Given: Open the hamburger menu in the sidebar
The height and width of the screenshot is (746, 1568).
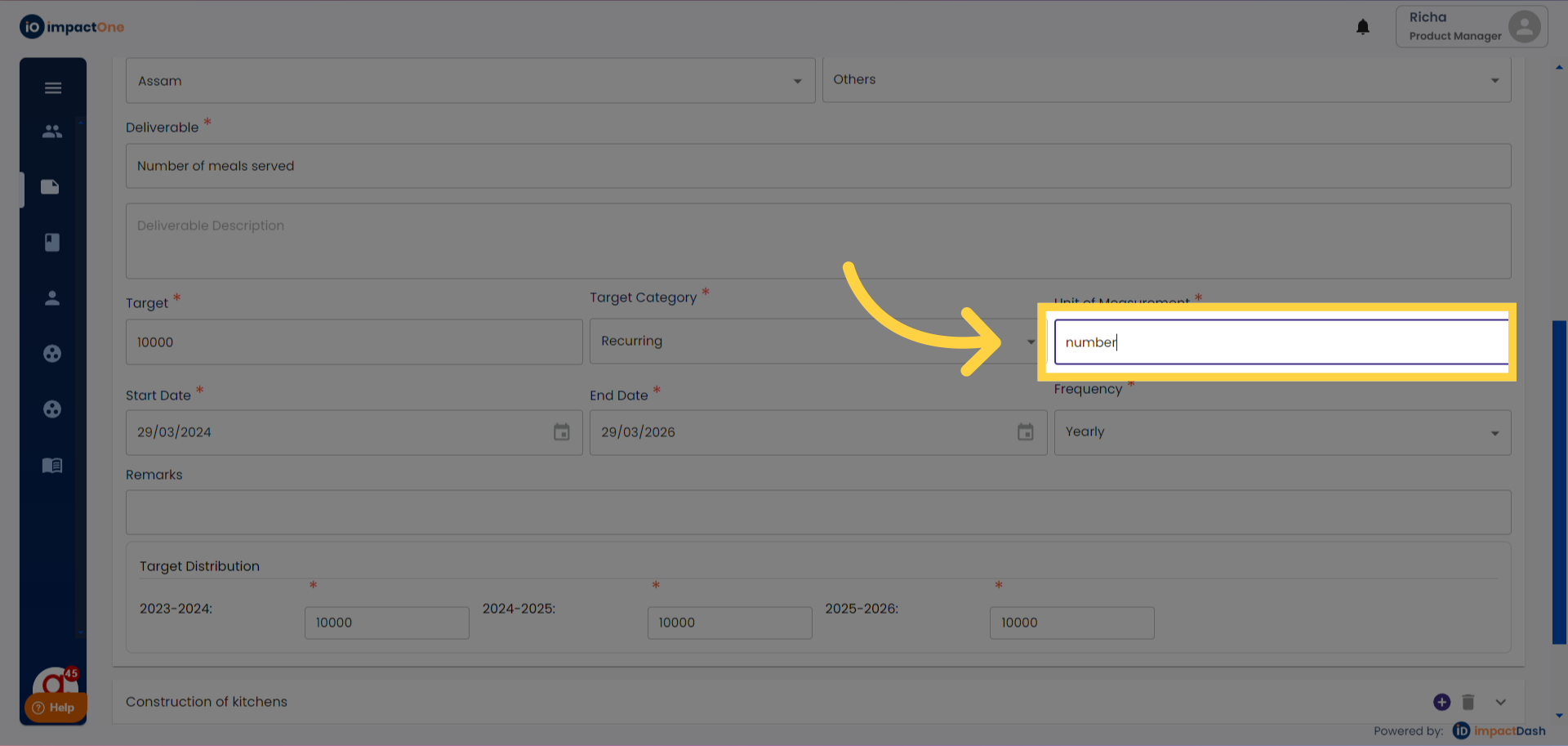Looking at the screenshot, I should click(53, 88).
